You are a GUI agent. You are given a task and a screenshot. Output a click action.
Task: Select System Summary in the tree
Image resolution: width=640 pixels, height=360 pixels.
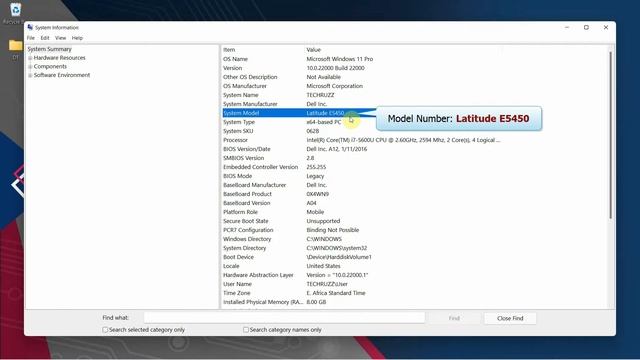(49, 49)
